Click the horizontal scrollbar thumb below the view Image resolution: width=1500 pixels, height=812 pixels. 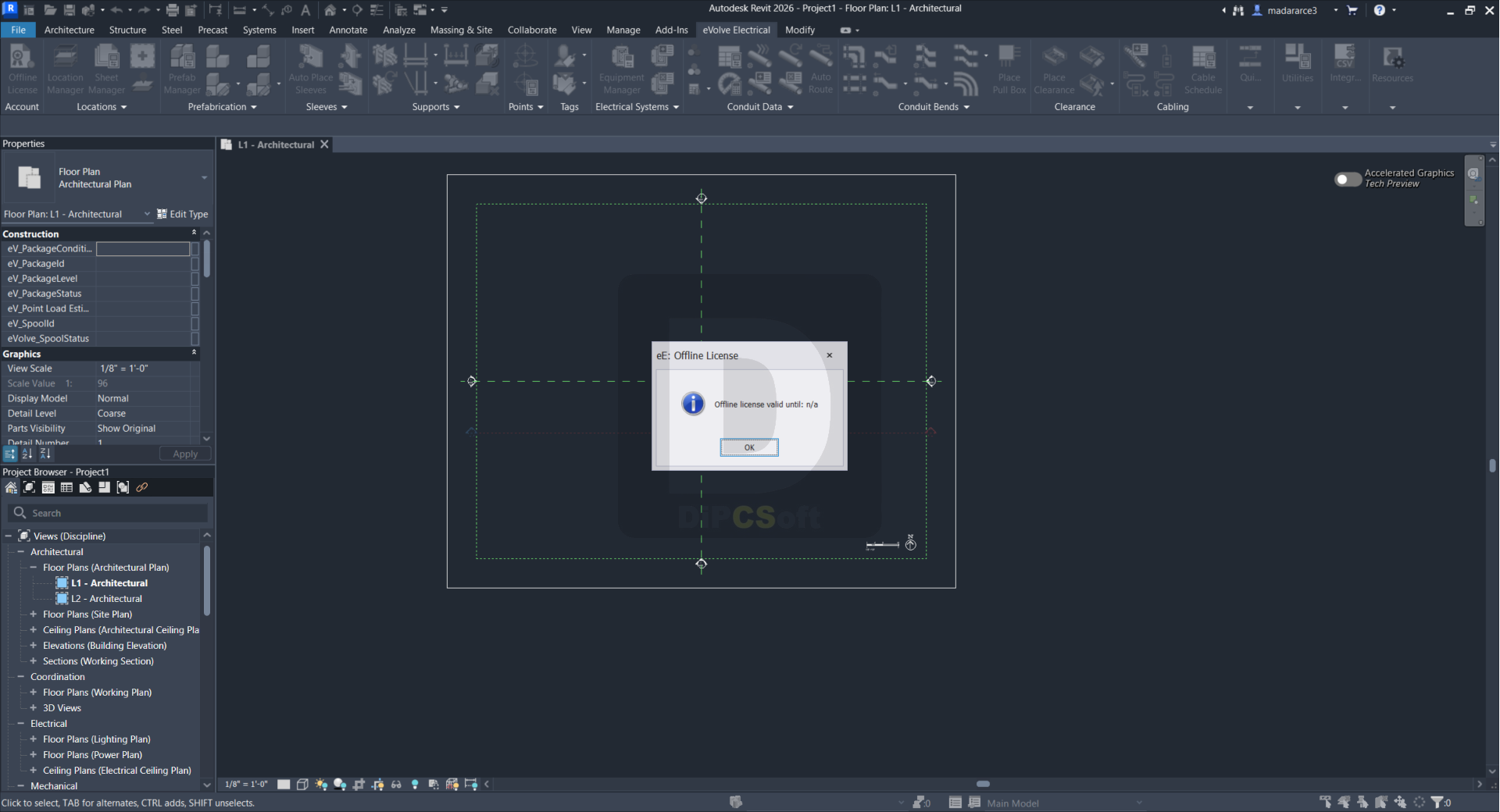point(983,784)
